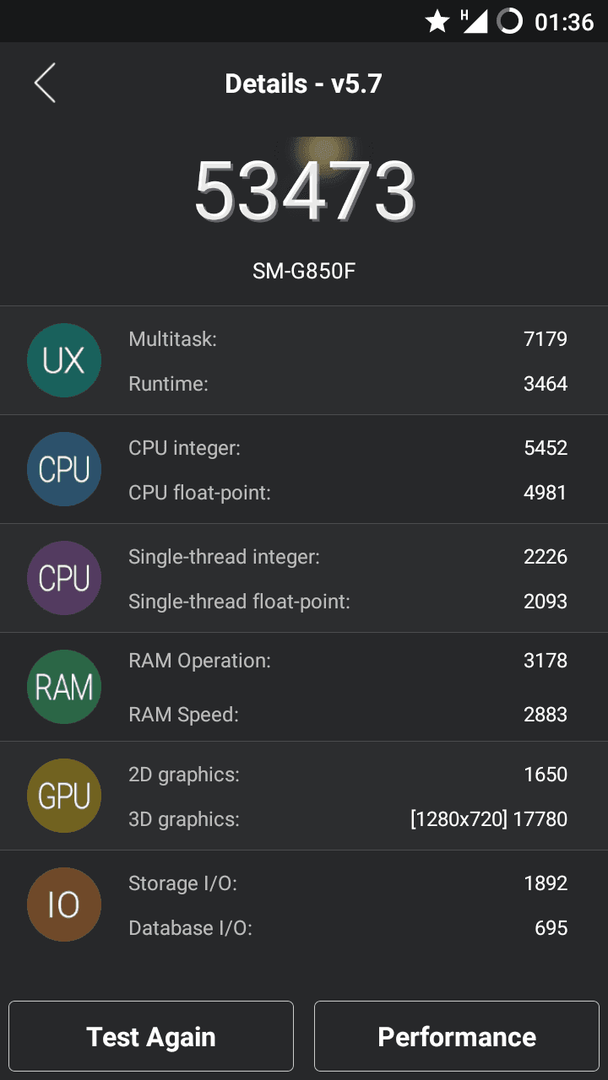Select the purple CPU single-thread icon
Image resolution: width=608 pixels, height=1080 pixels.
click(64, 578)
